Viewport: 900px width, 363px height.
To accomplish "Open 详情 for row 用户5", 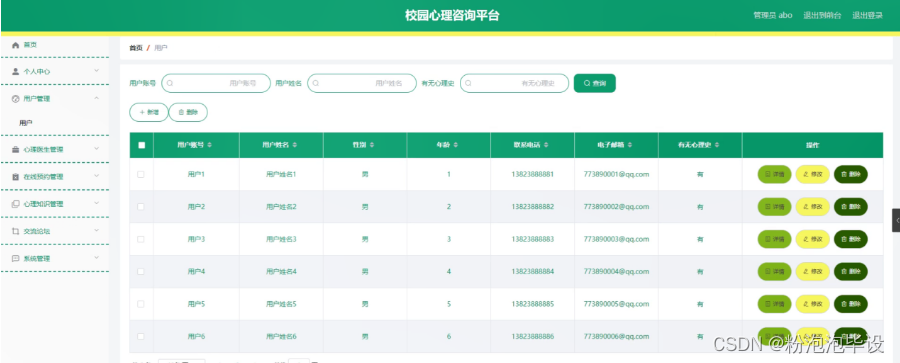I will (x=774, y=304).
